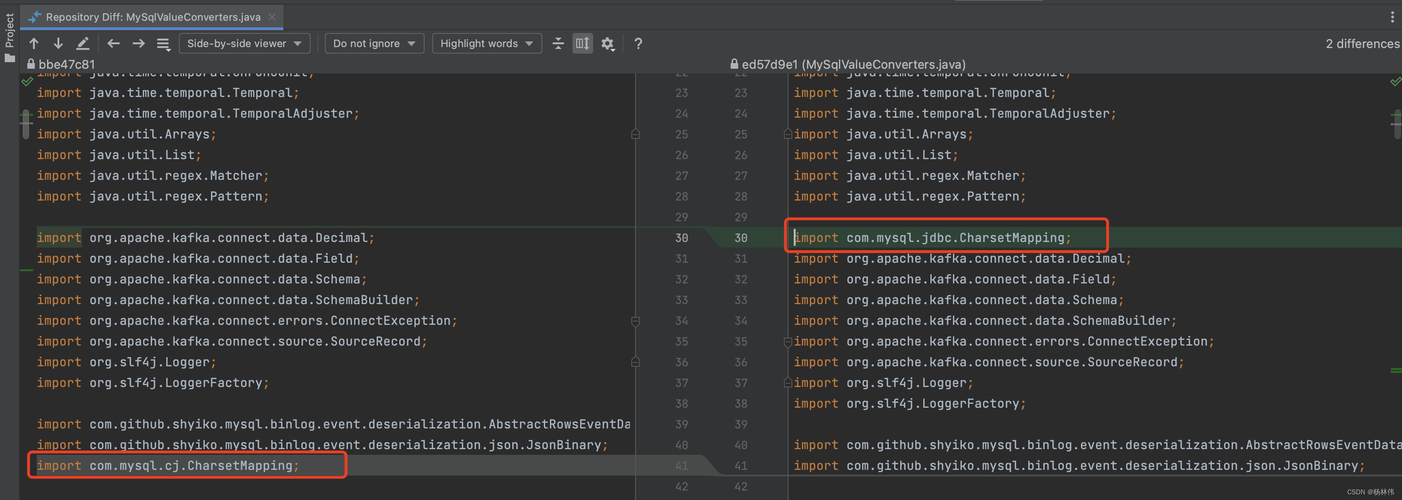Image resolution: width=1402 pixels, height=500 pixels.
Task: Jump to source pencil icon
Action: tap(83, 44)
